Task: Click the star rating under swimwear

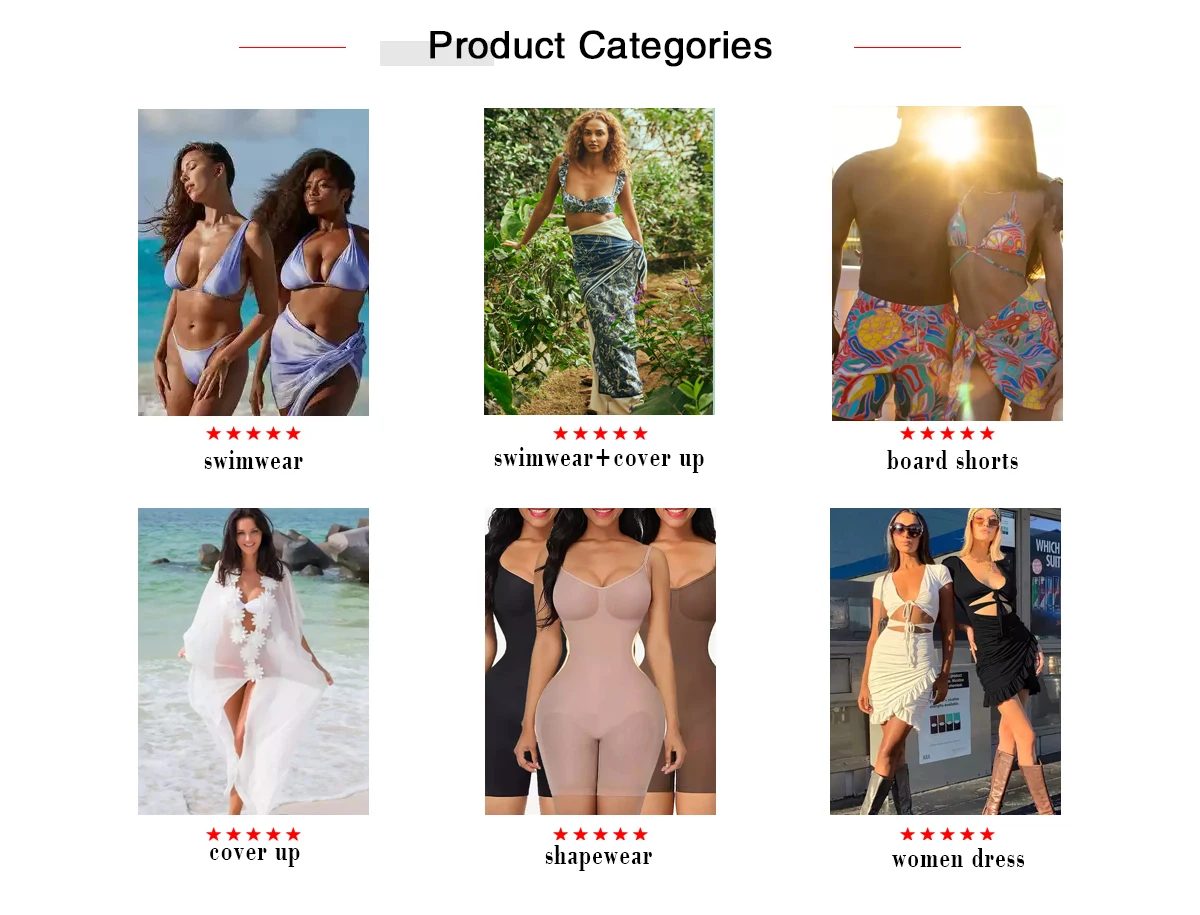Action: tap(253, 433)
